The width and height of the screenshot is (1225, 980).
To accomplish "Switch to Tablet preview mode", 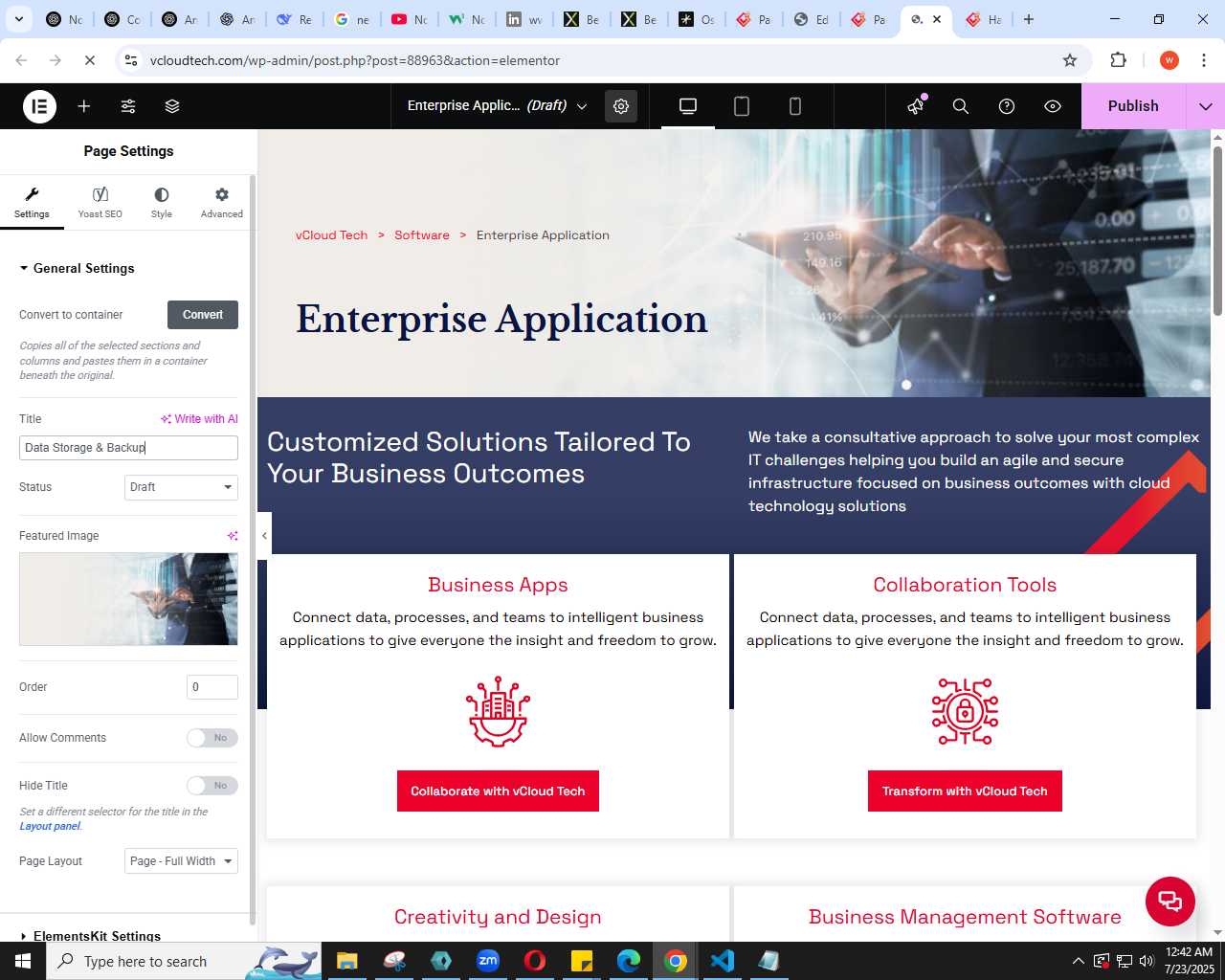I will tap(742, 106).
